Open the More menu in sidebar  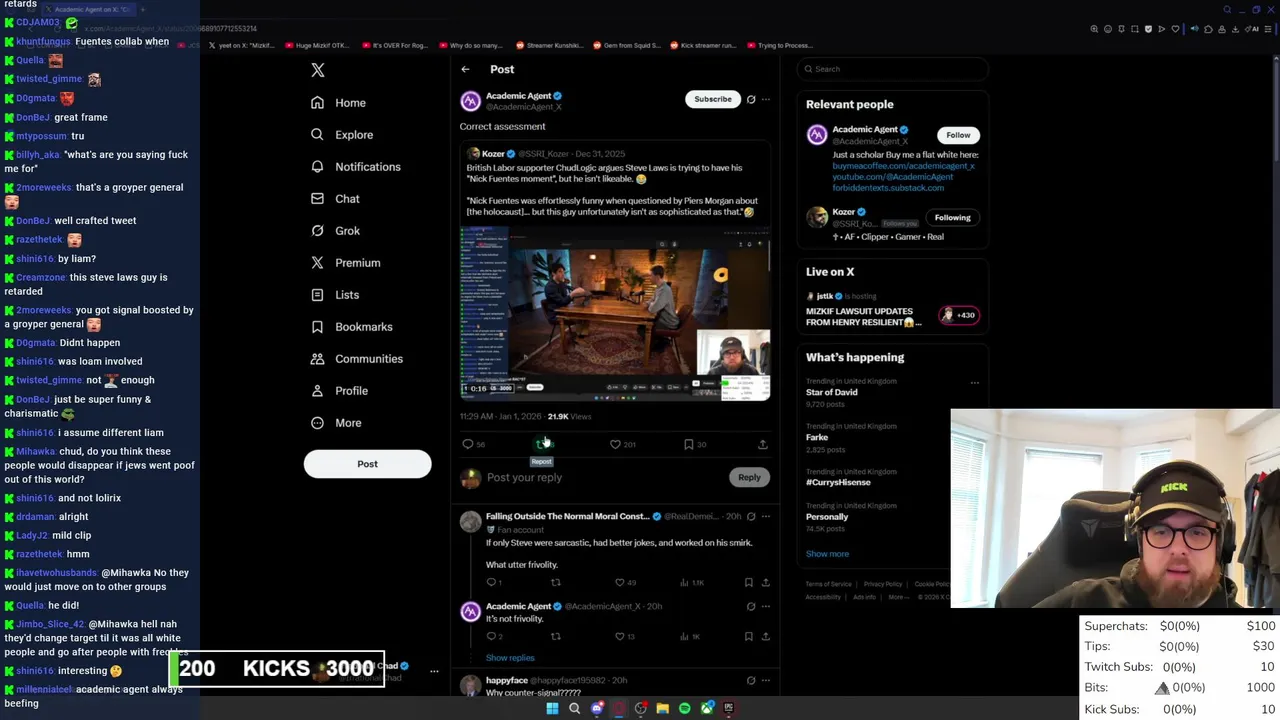coord(336,423)
